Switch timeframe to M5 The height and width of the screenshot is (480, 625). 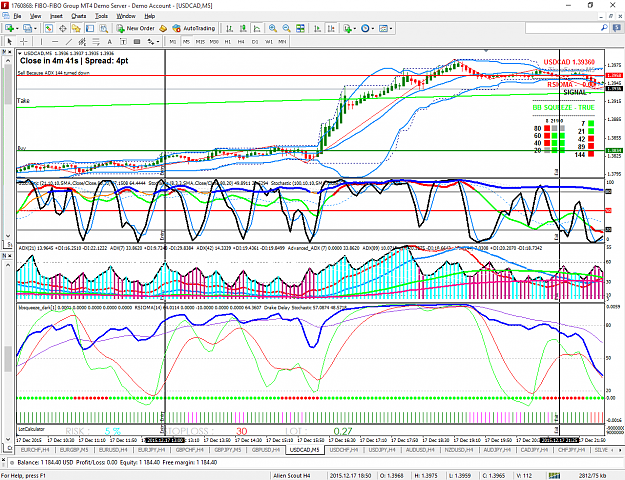[186, 41]
